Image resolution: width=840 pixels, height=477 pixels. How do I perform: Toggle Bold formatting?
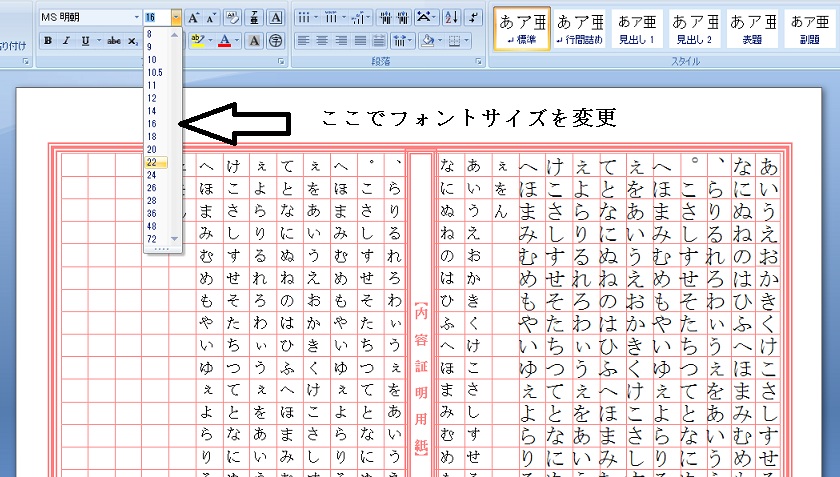tap(48, 40)
